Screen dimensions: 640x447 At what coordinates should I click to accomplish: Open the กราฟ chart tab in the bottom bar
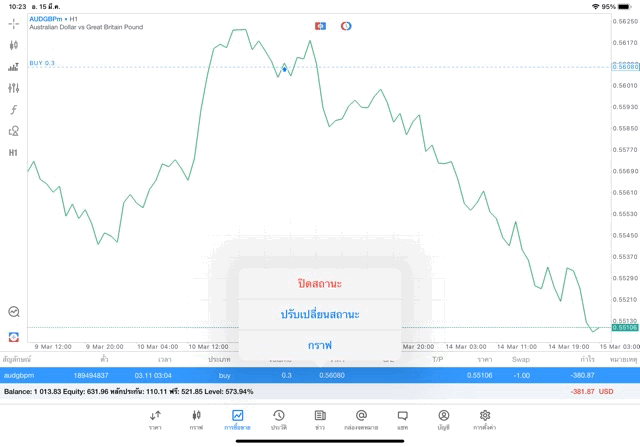(196, 419)
